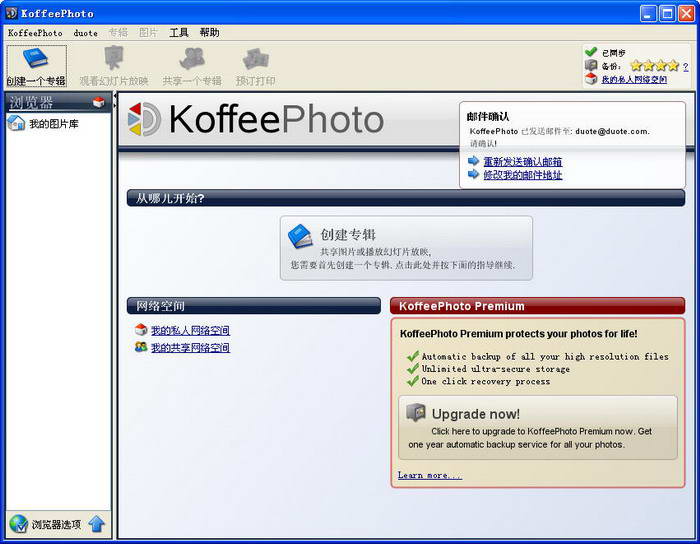Click the blue book create-album toolbar icon
The image size is (700, 544).
[x=36, y=58]
